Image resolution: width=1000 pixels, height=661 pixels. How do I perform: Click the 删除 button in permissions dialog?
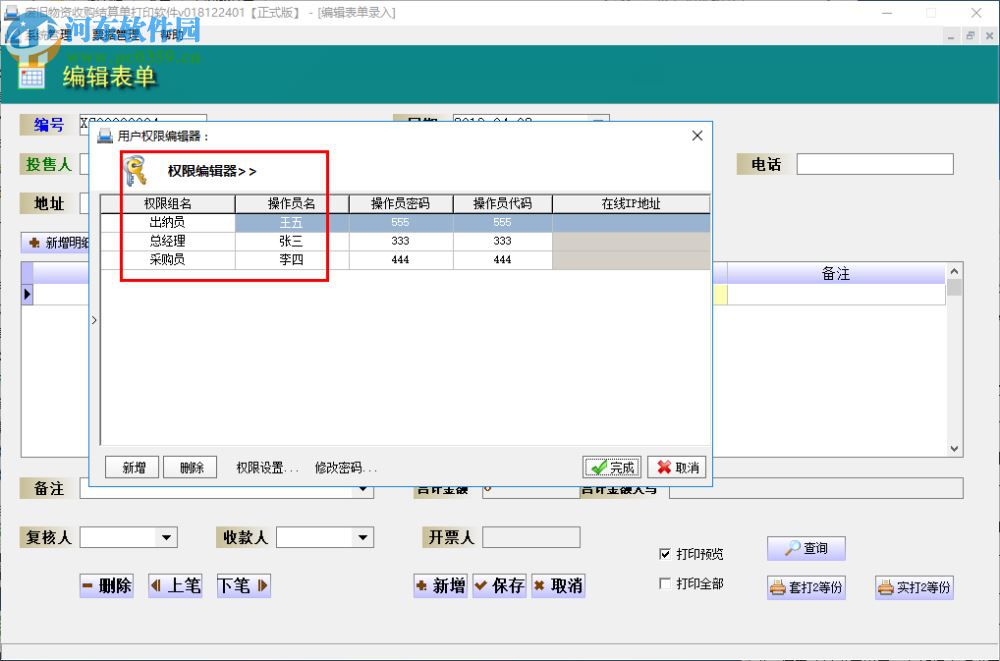pyautogui.click(x=191, y=467)
